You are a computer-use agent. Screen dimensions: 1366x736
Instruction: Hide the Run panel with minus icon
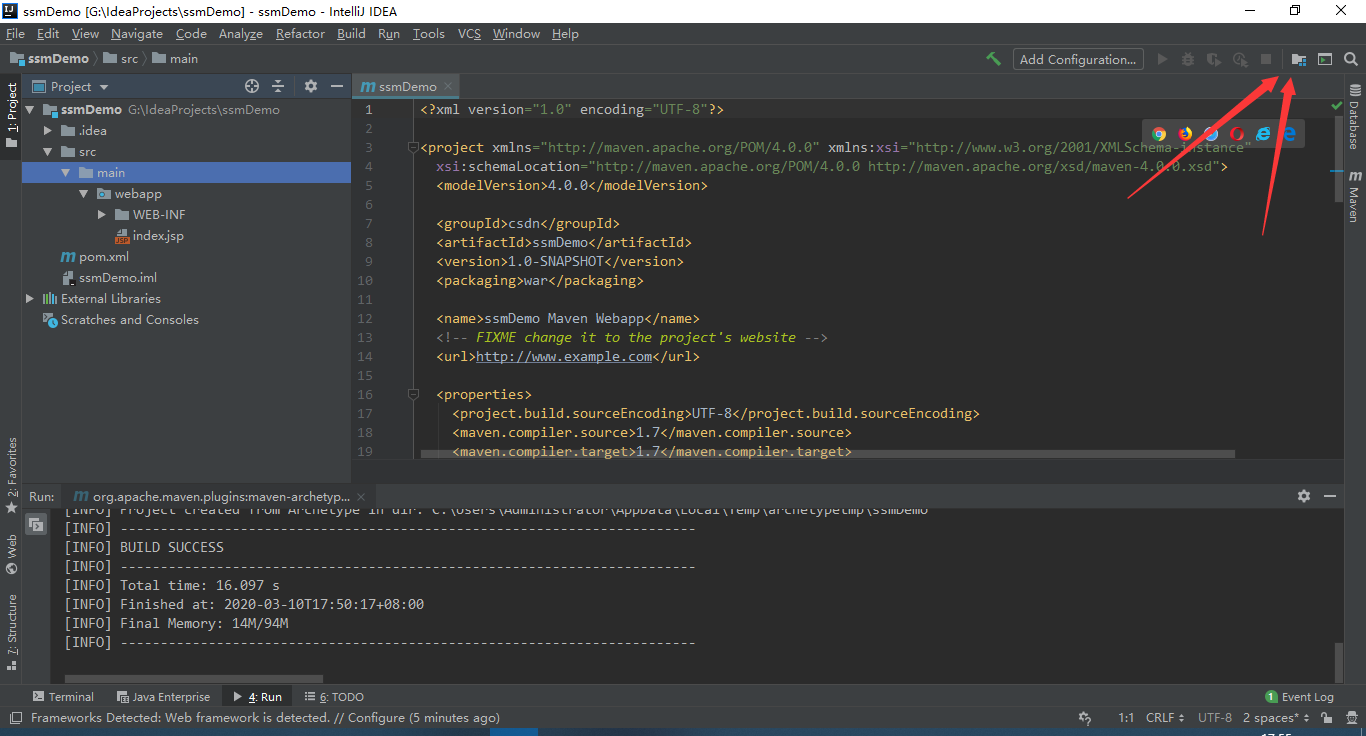1330,496
